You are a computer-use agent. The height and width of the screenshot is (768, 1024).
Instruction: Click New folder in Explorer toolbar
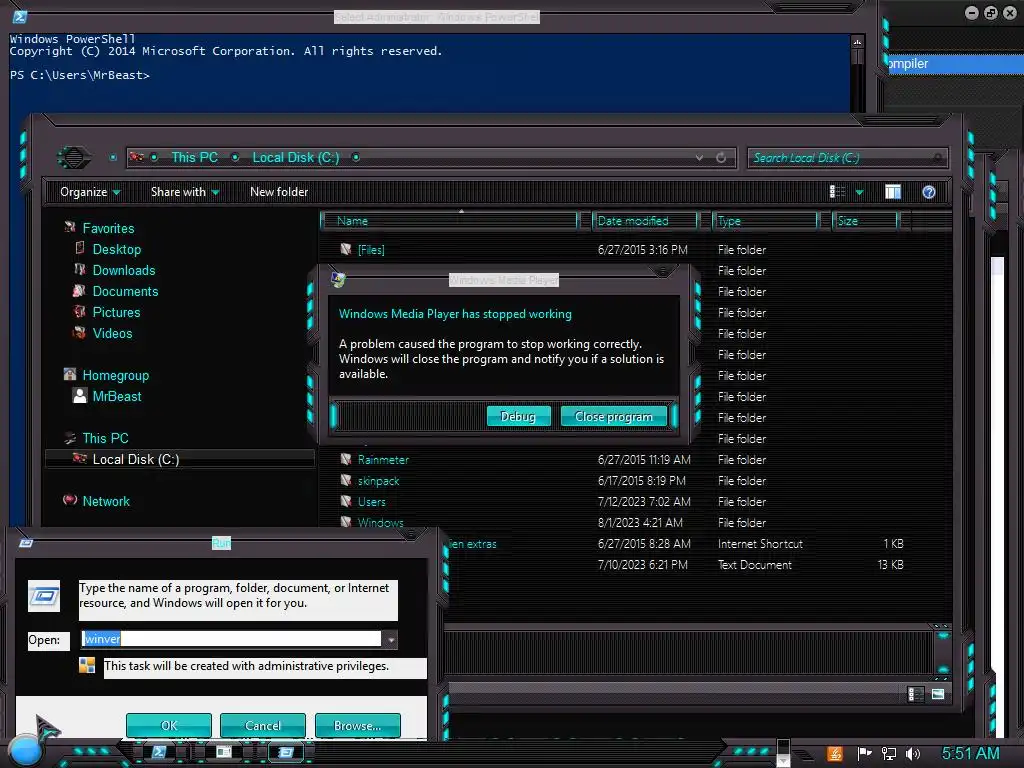(x=279, y=192)
